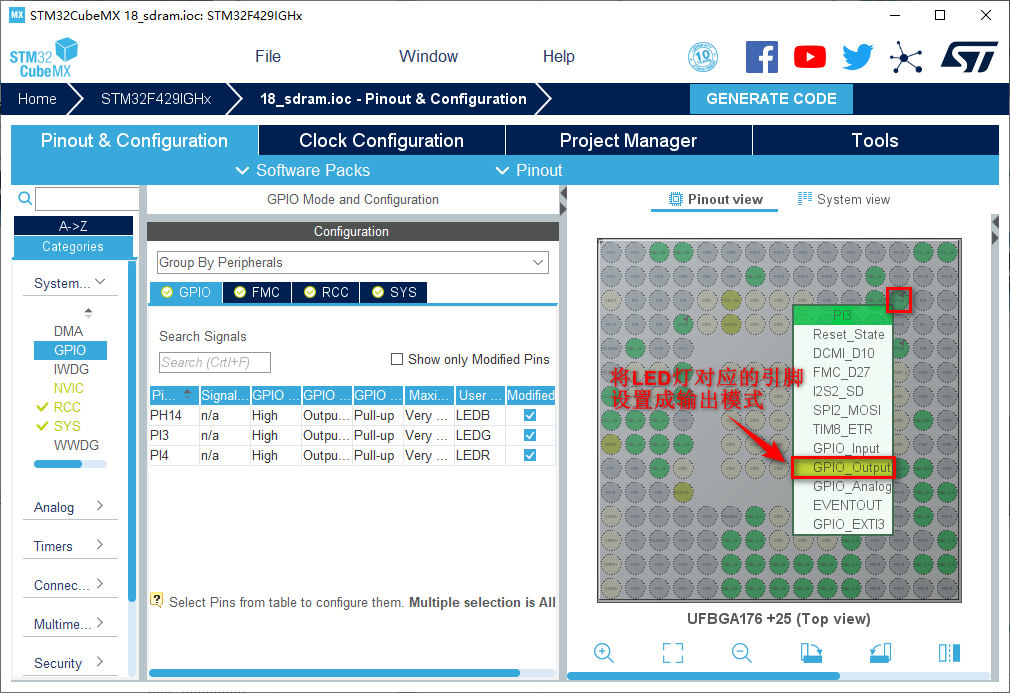Click the GENERATE CODE button
The image size is (1010, 693).
click(x=771, y=99)
